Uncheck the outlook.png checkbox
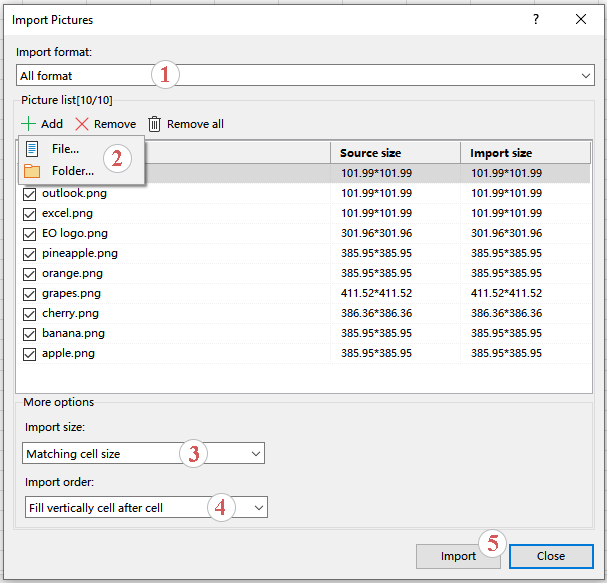Viewport: 608px width, 583px height. (x=29, y=194)
